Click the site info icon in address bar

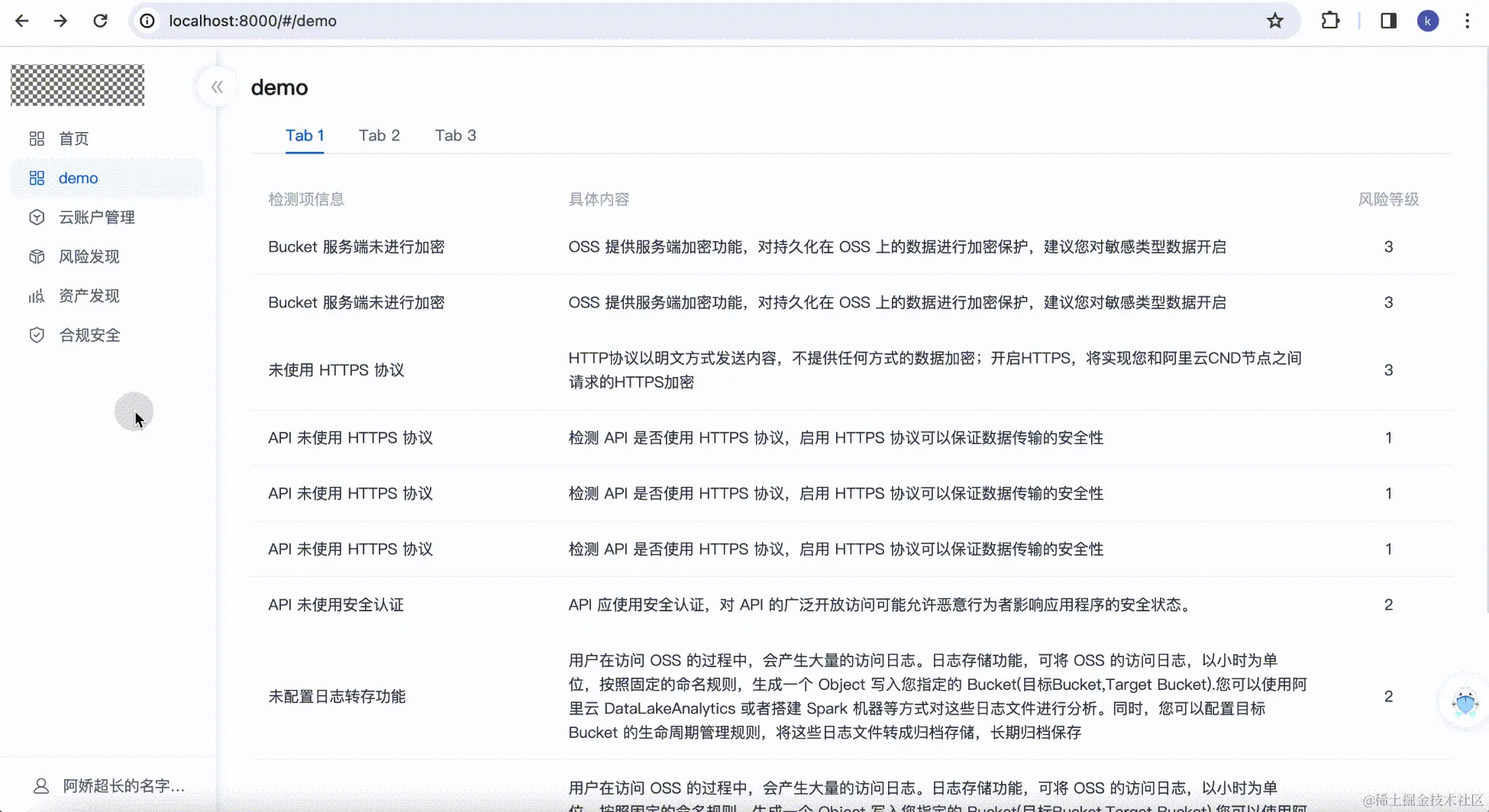147,21
